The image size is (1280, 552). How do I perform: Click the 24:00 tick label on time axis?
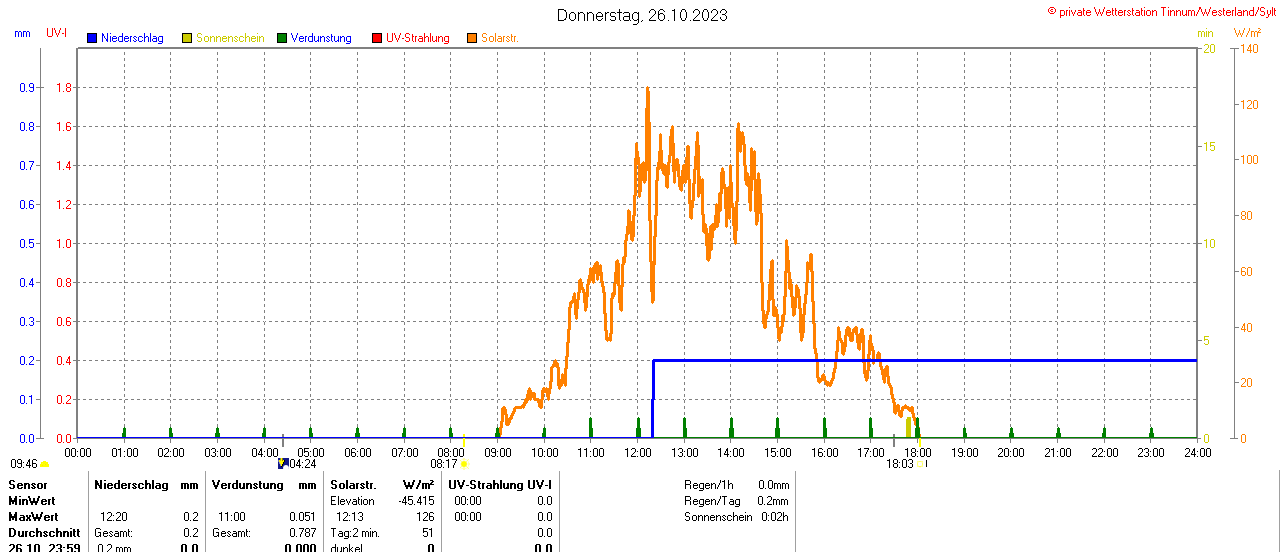(x=1197, y=452)
